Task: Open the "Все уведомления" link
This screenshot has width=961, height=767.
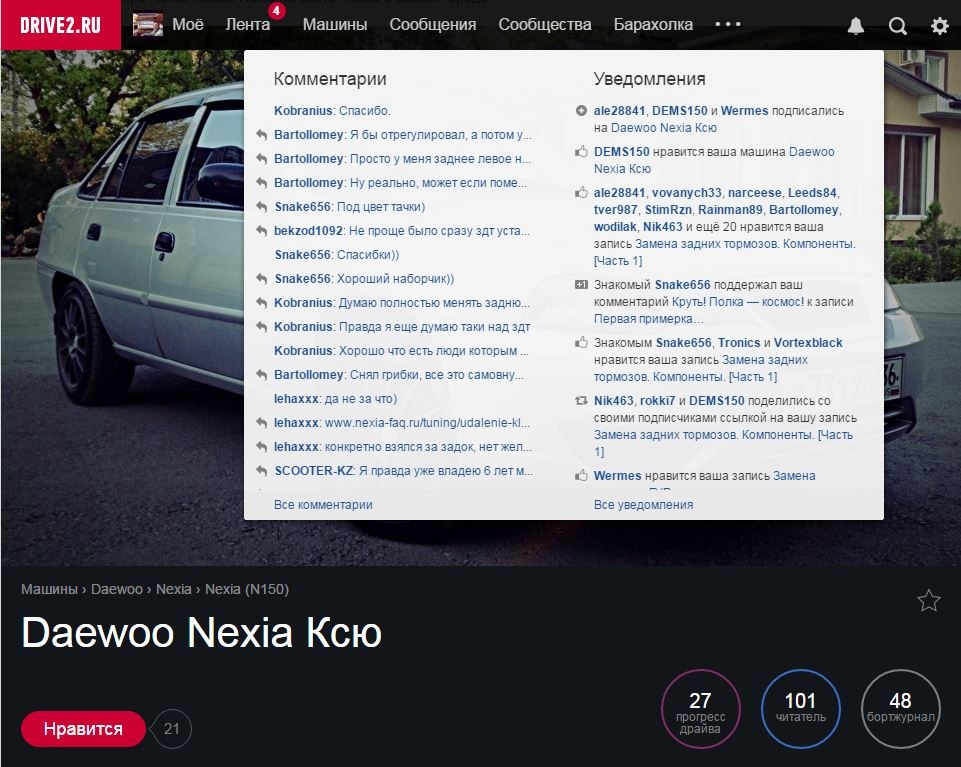Action: (644, 505)
